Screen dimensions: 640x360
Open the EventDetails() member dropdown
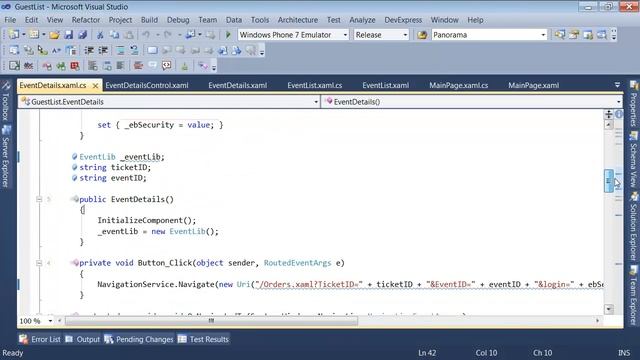[619, 102]
